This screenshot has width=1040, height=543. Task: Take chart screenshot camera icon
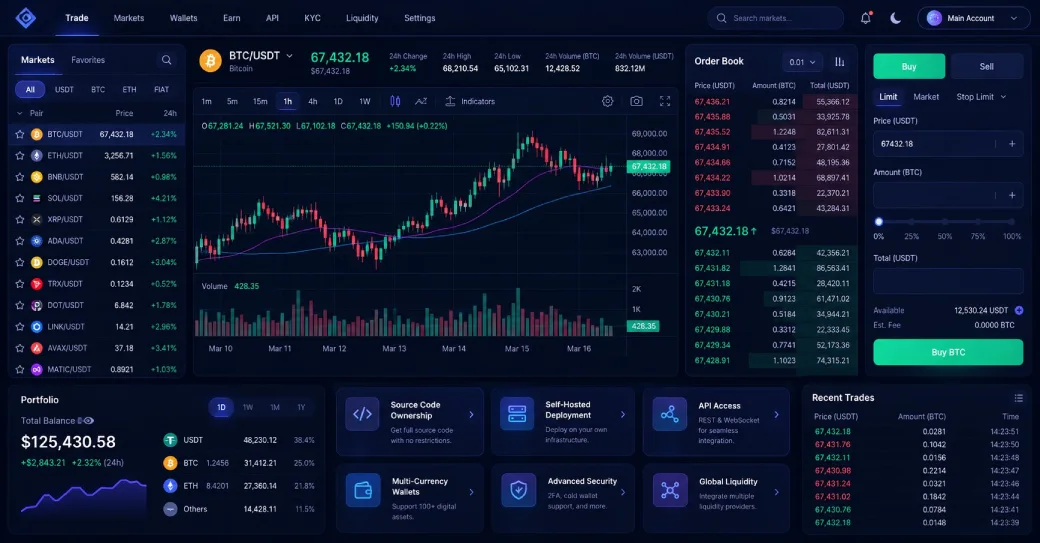click(x=636, y=101)
